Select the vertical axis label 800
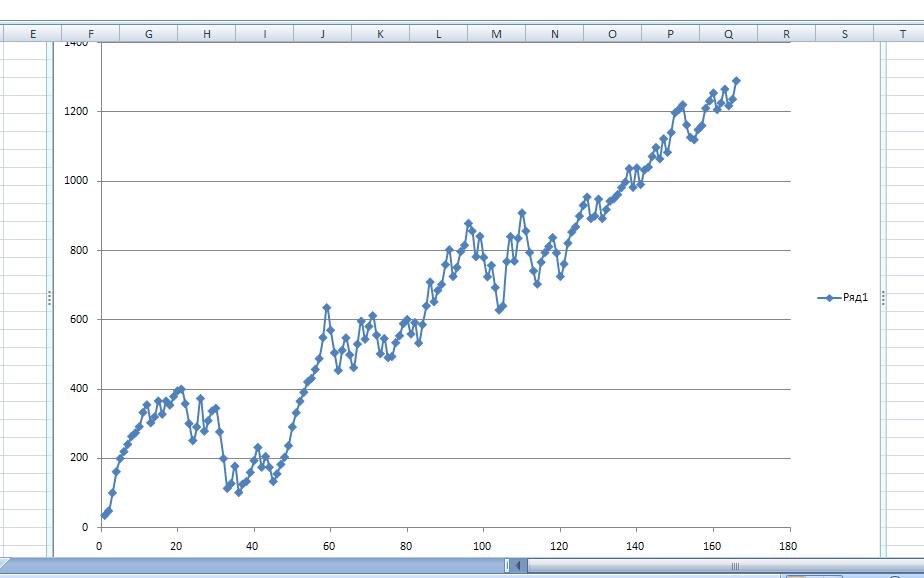 pyautogui.click(x=79, y=250)
